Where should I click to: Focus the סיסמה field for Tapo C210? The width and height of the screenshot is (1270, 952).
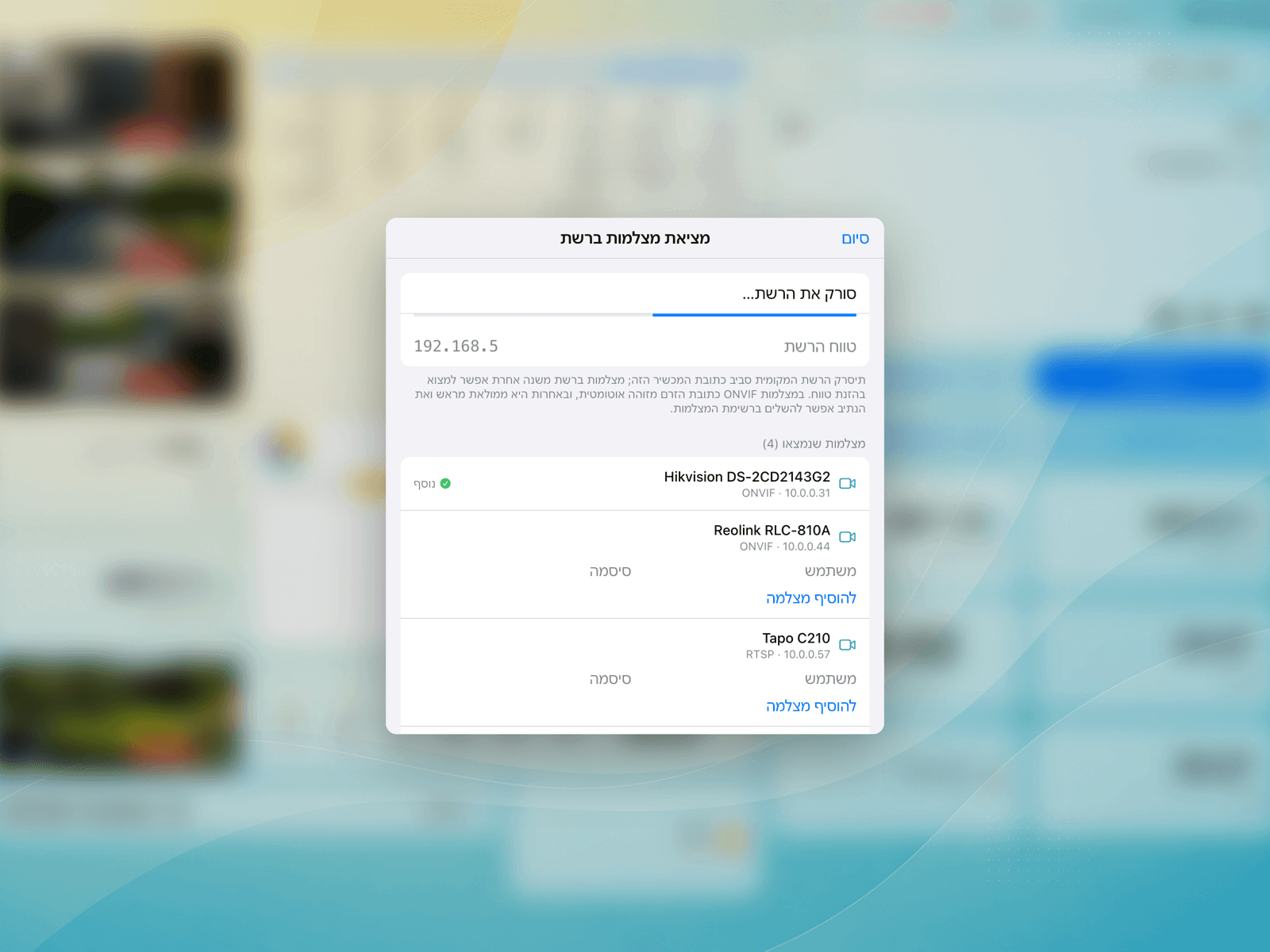pos(522,679)
